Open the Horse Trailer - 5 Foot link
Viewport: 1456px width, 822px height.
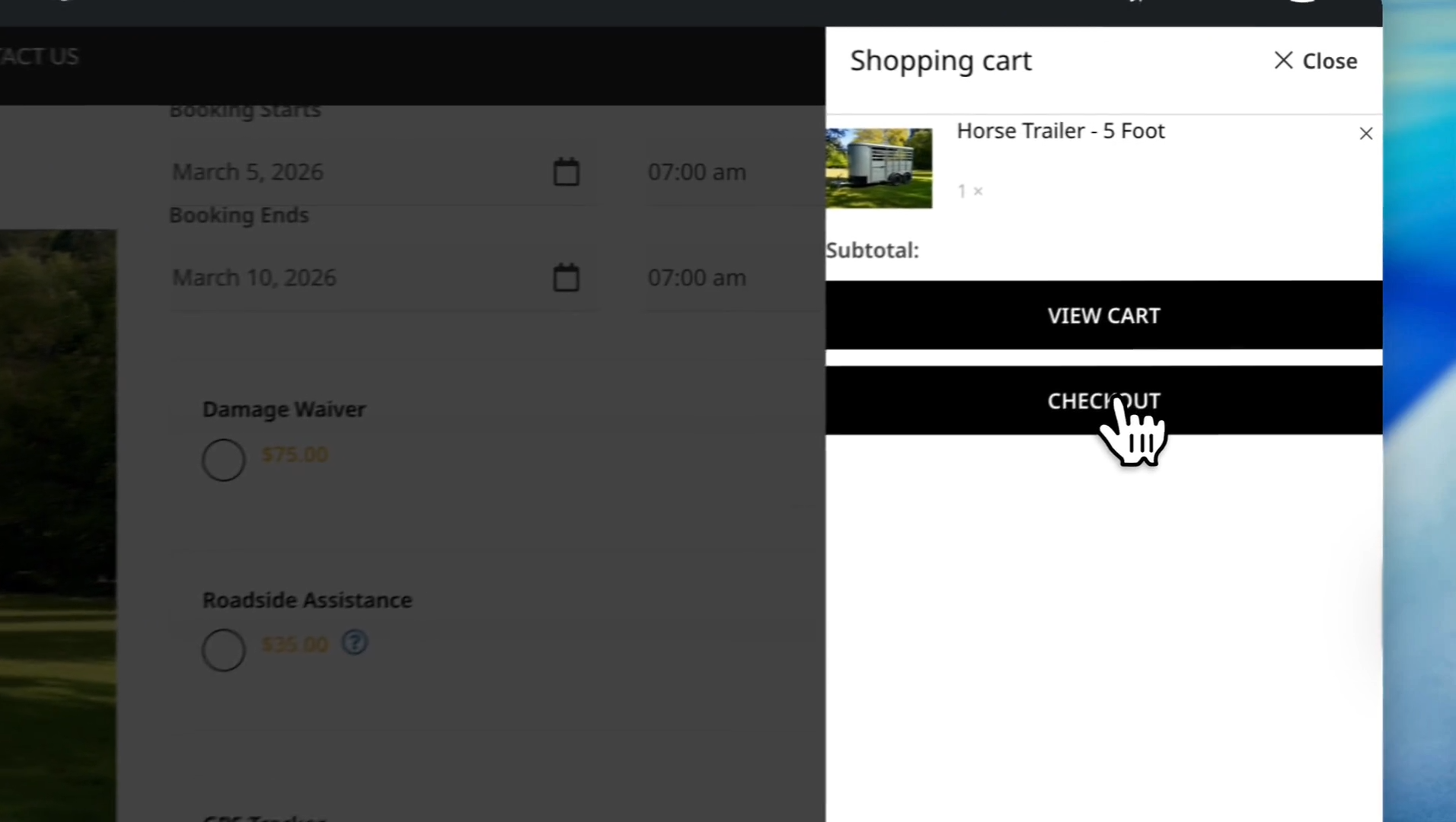[x=1060, y=131]
